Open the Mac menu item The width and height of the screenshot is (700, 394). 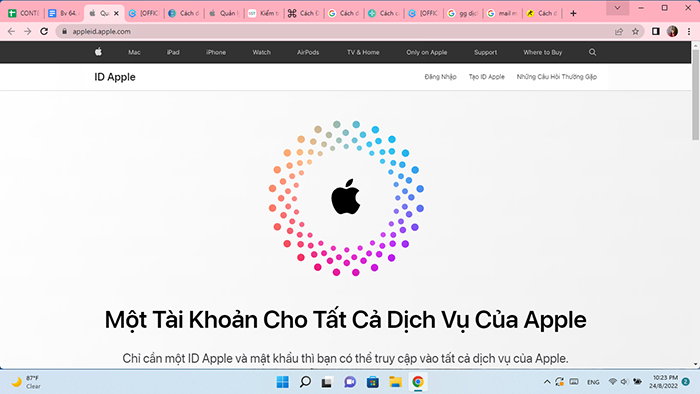click(134, 52)
